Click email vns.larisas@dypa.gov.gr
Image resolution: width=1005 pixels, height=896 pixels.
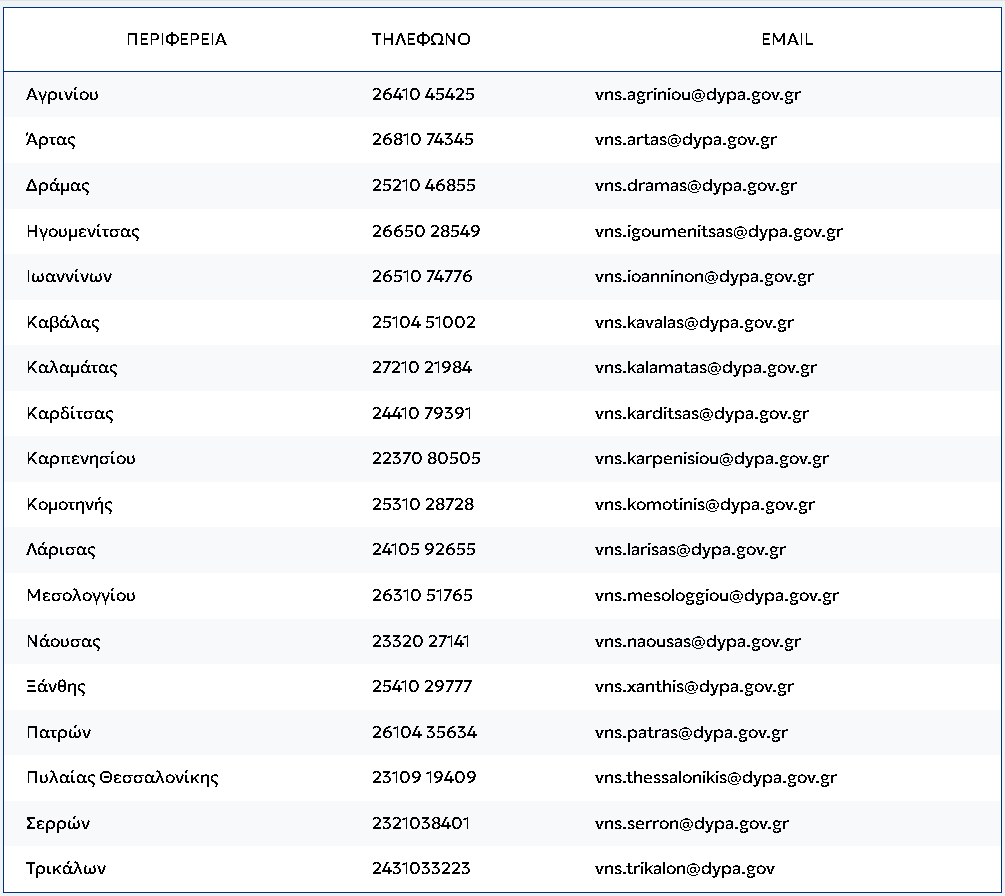(690, 550)
